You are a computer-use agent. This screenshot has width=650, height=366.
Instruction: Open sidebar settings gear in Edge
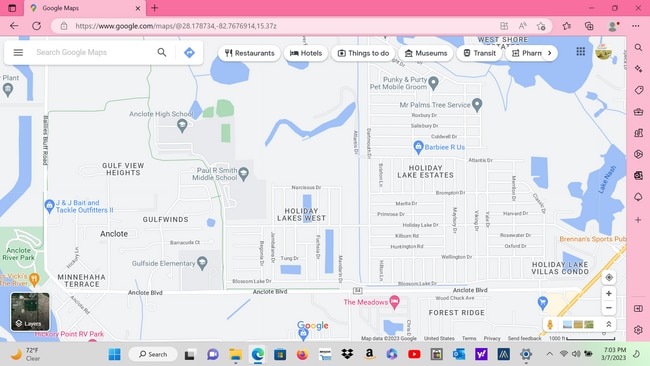tap(638, 330)
